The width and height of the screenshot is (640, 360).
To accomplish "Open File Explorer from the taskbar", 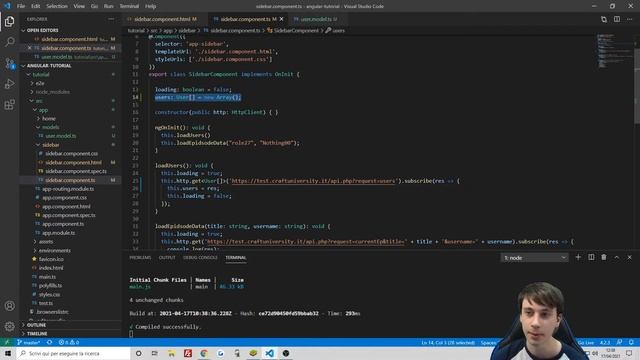I will (x=171, y=353).
